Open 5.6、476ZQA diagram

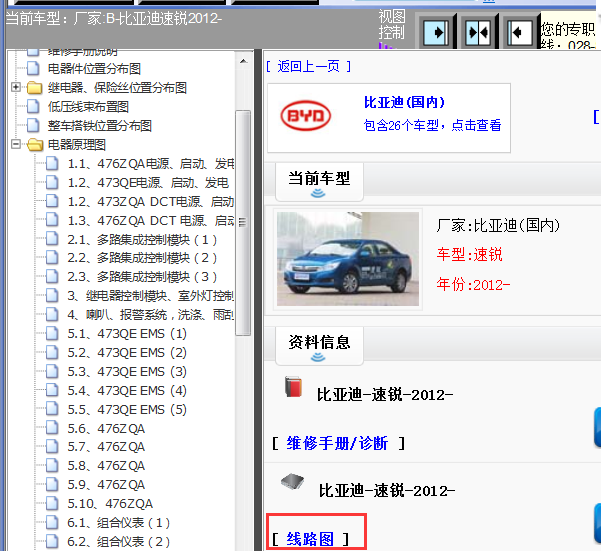point(106,428)
